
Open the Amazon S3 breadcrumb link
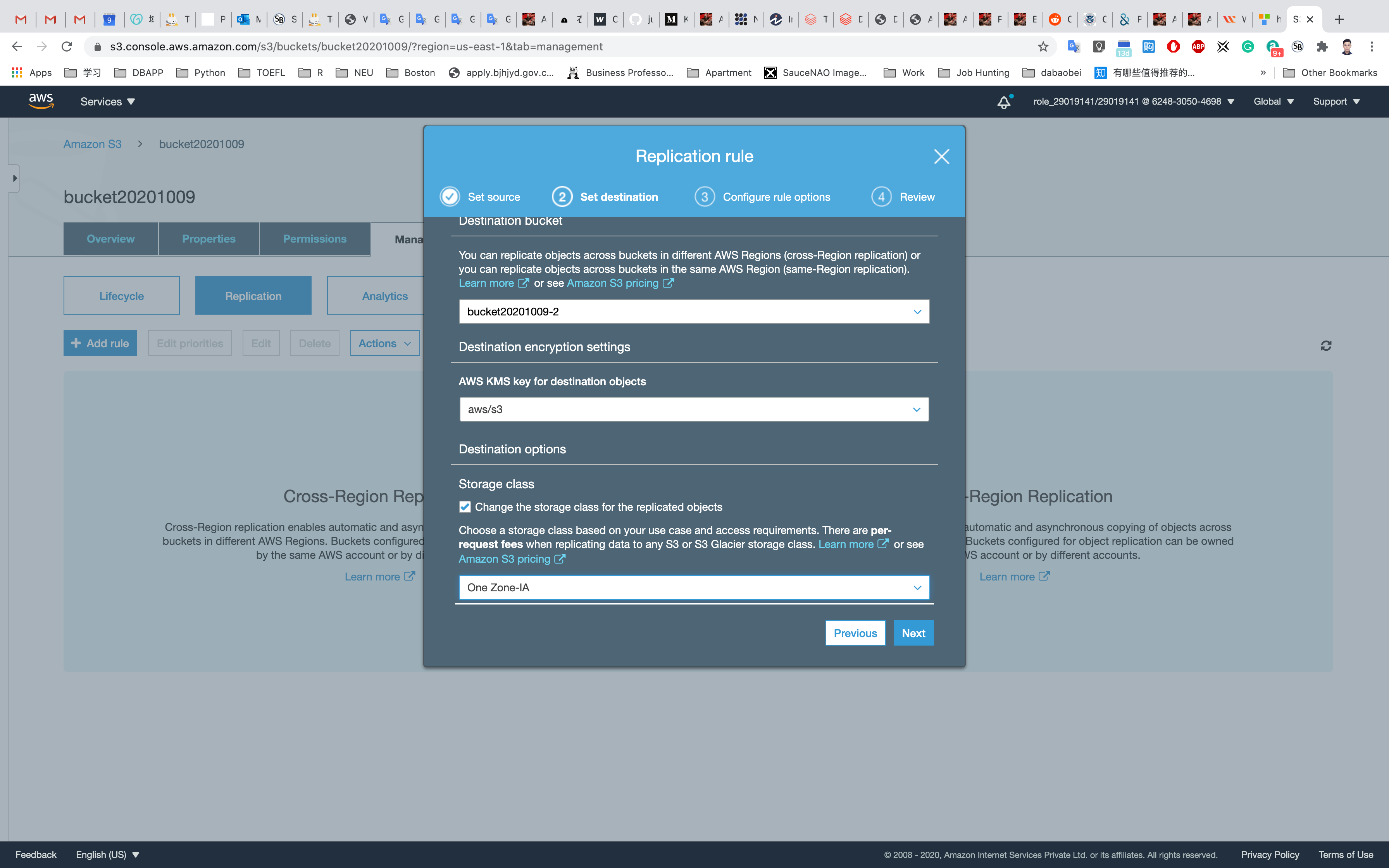pos(92,144)
